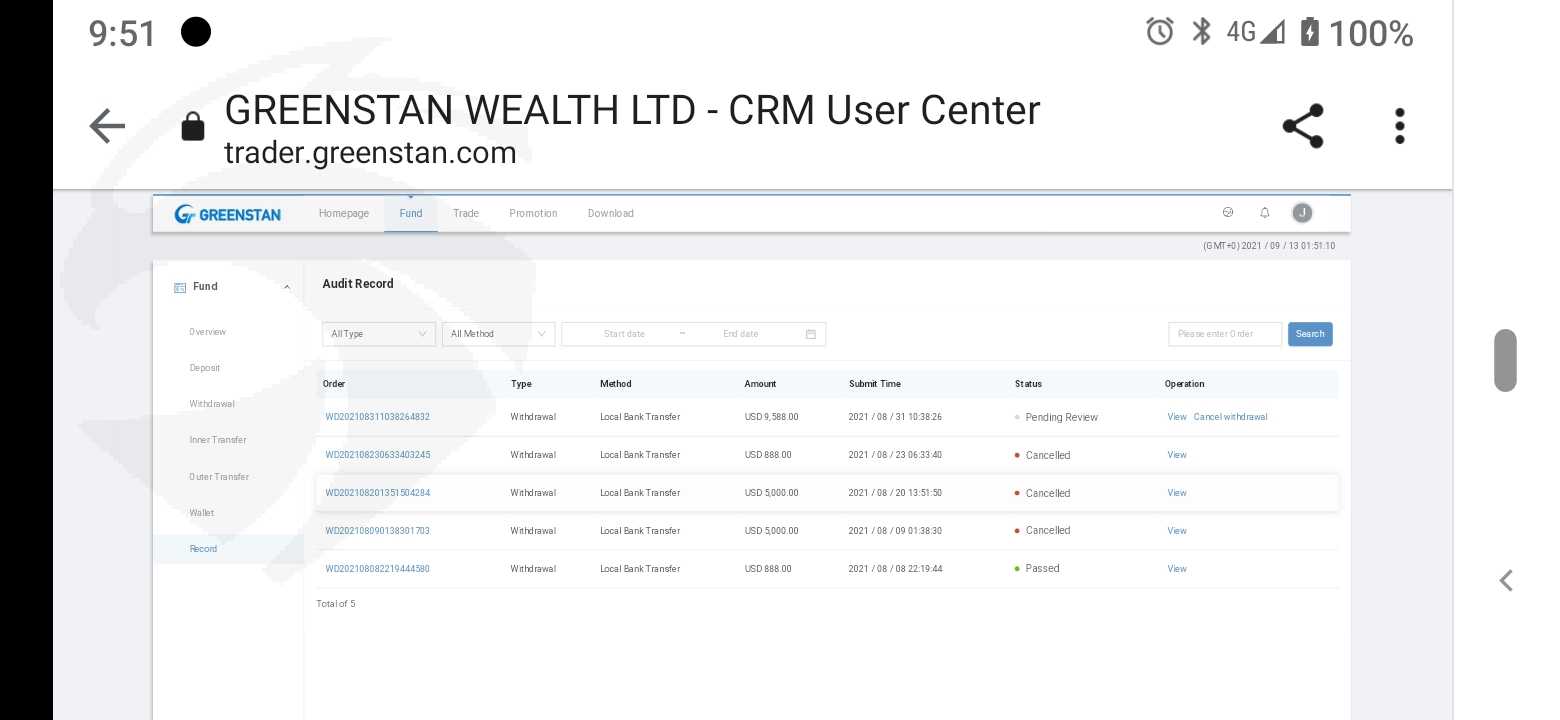Focus the Please enter Order field
1560x720 pixels.
click(x=1225, y=334)
